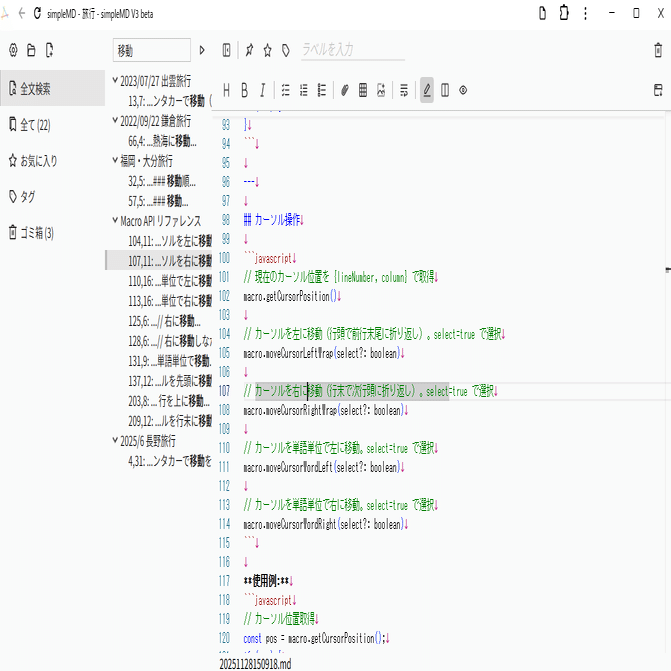
Task: Create a new note with the add-file icon
Action: [50, 50]
